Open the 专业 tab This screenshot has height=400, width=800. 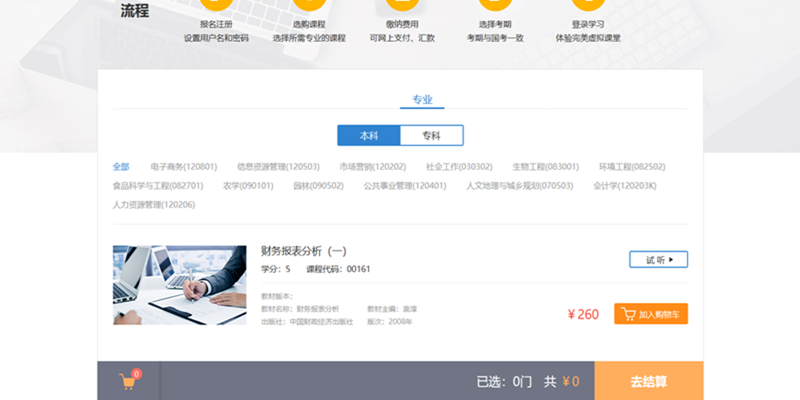click(x=422, y=99)
